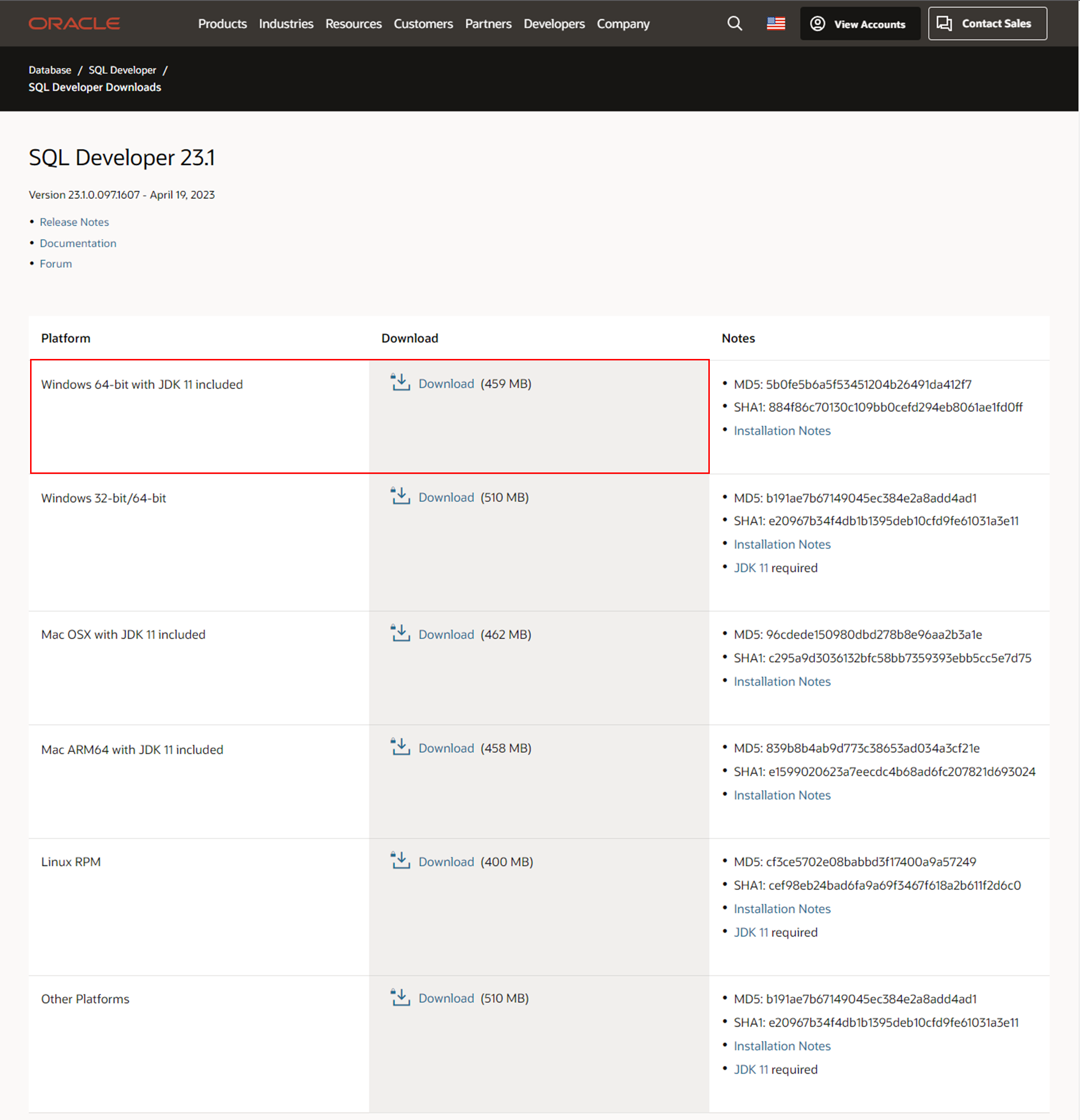Click download icon for Other Platforms
The height and width of the screenshot is (1120, 1080).
tap(400, 997)
